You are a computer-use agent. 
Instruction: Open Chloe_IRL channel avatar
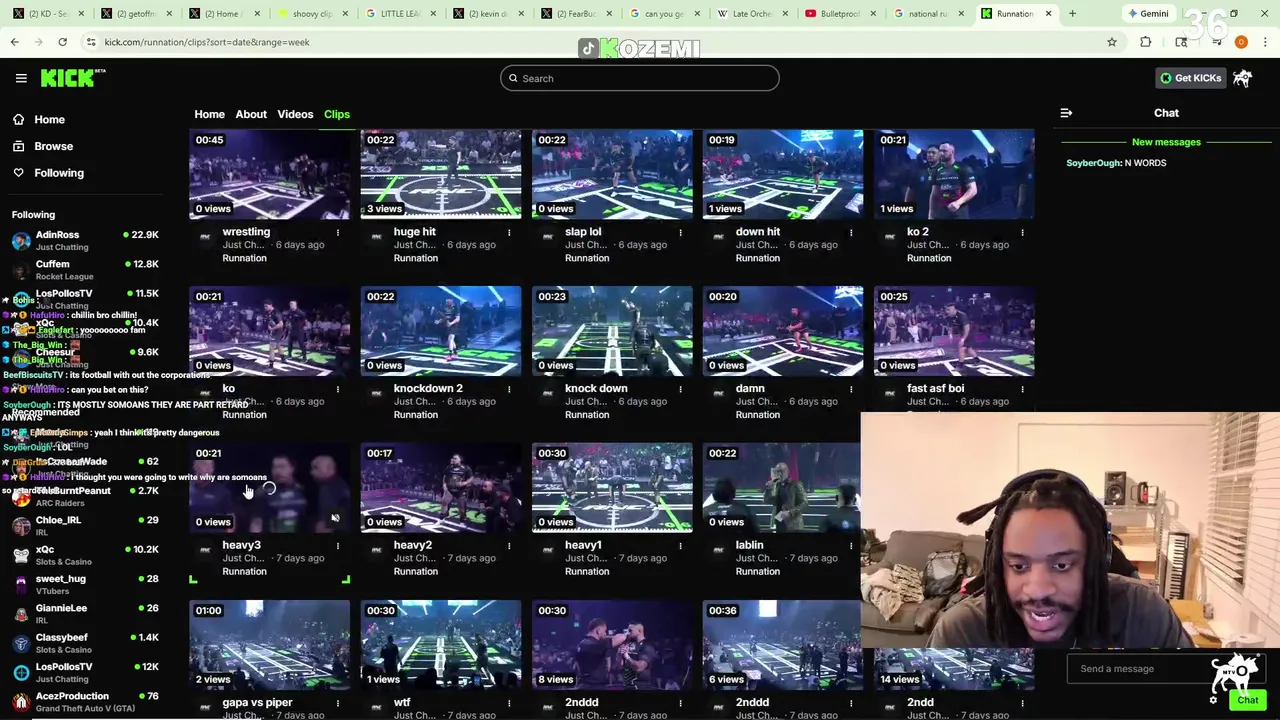(x=21, y=526)
